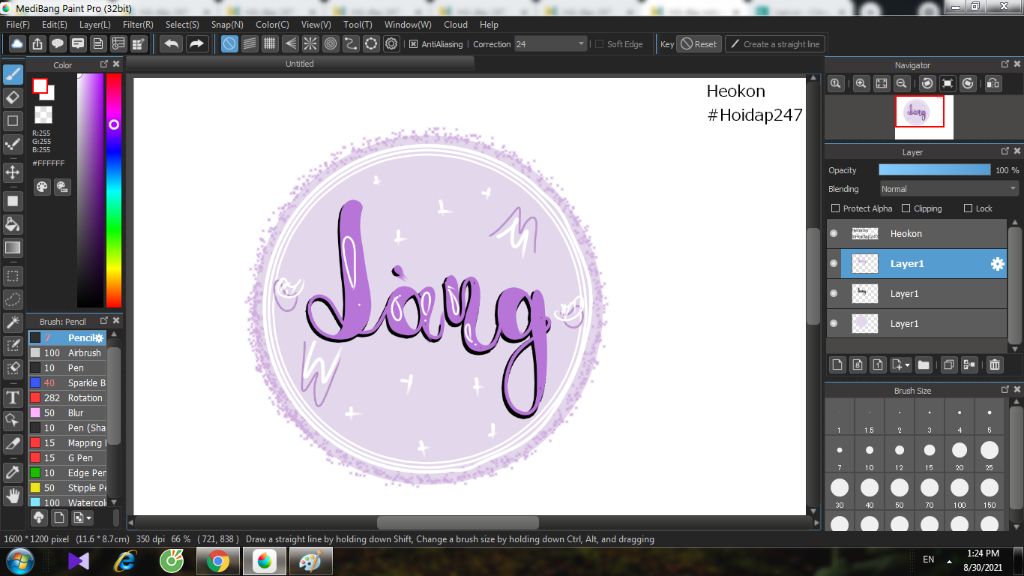Undock the Color panel

104,64
